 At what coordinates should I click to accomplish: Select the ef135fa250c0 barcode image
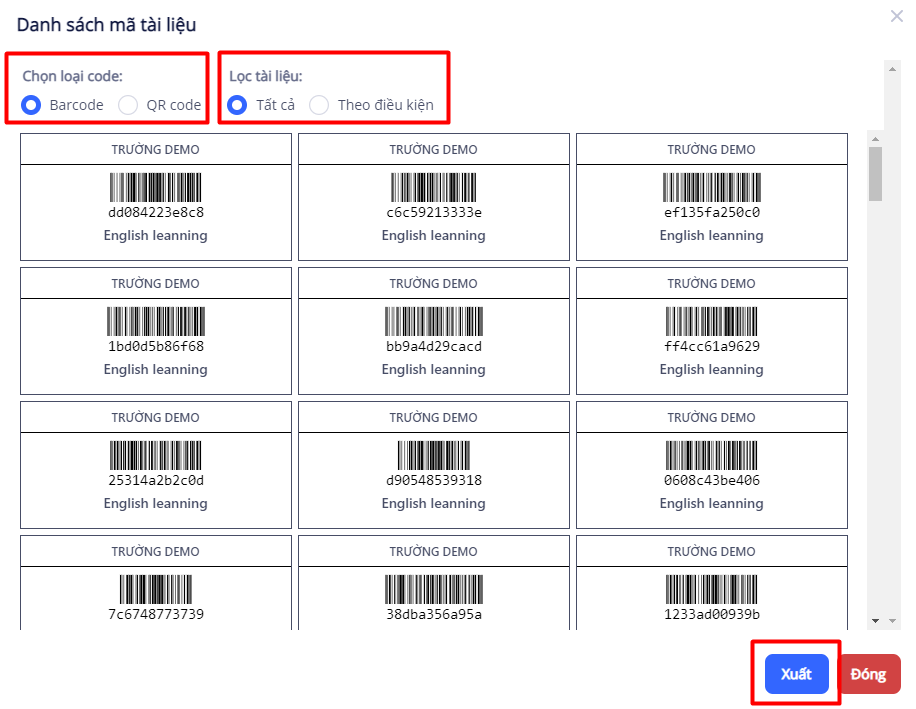(x=711, y=188)
